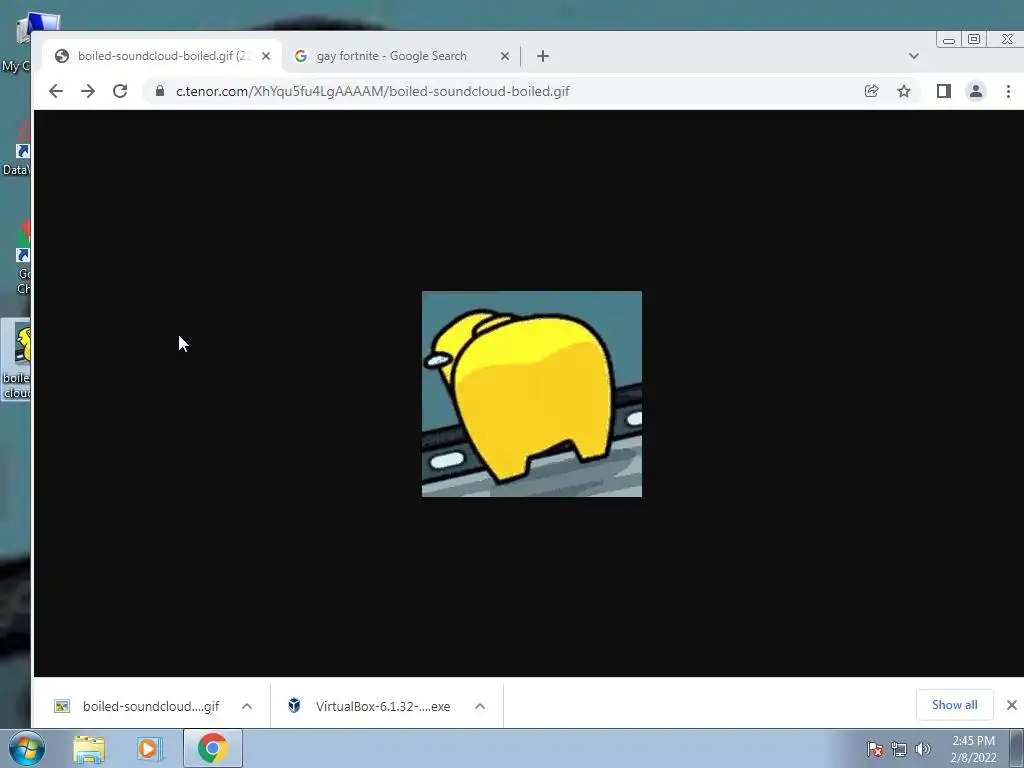Click the address bar URL
The width and height of the screenshot is (1024, 768).
372,91
